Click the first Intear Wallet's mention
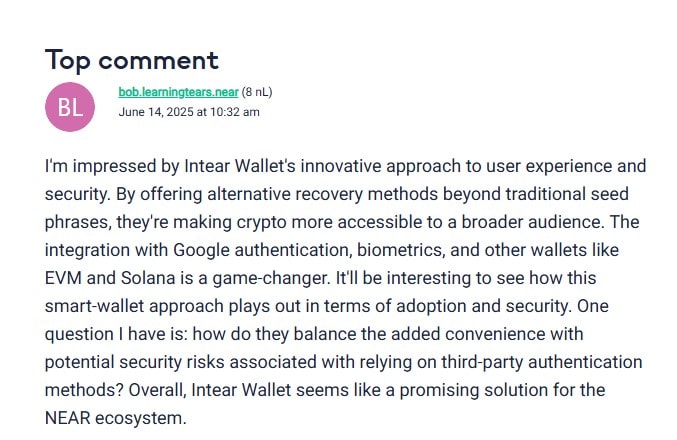The height and width of the screenshot is (440, 677). click(240, 166)
